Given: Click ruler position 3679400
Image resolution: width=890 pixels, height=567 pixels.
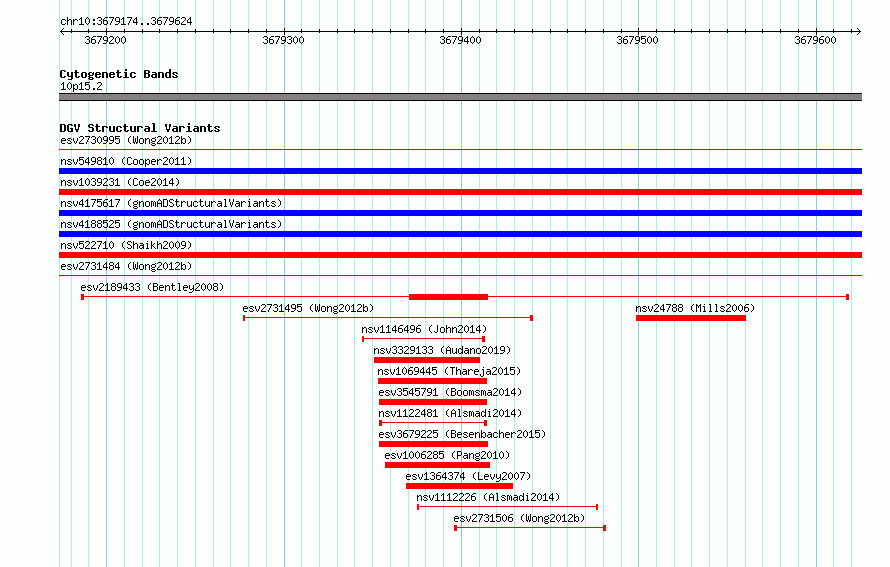Looking at the screenshot, I should pos(460,40).
